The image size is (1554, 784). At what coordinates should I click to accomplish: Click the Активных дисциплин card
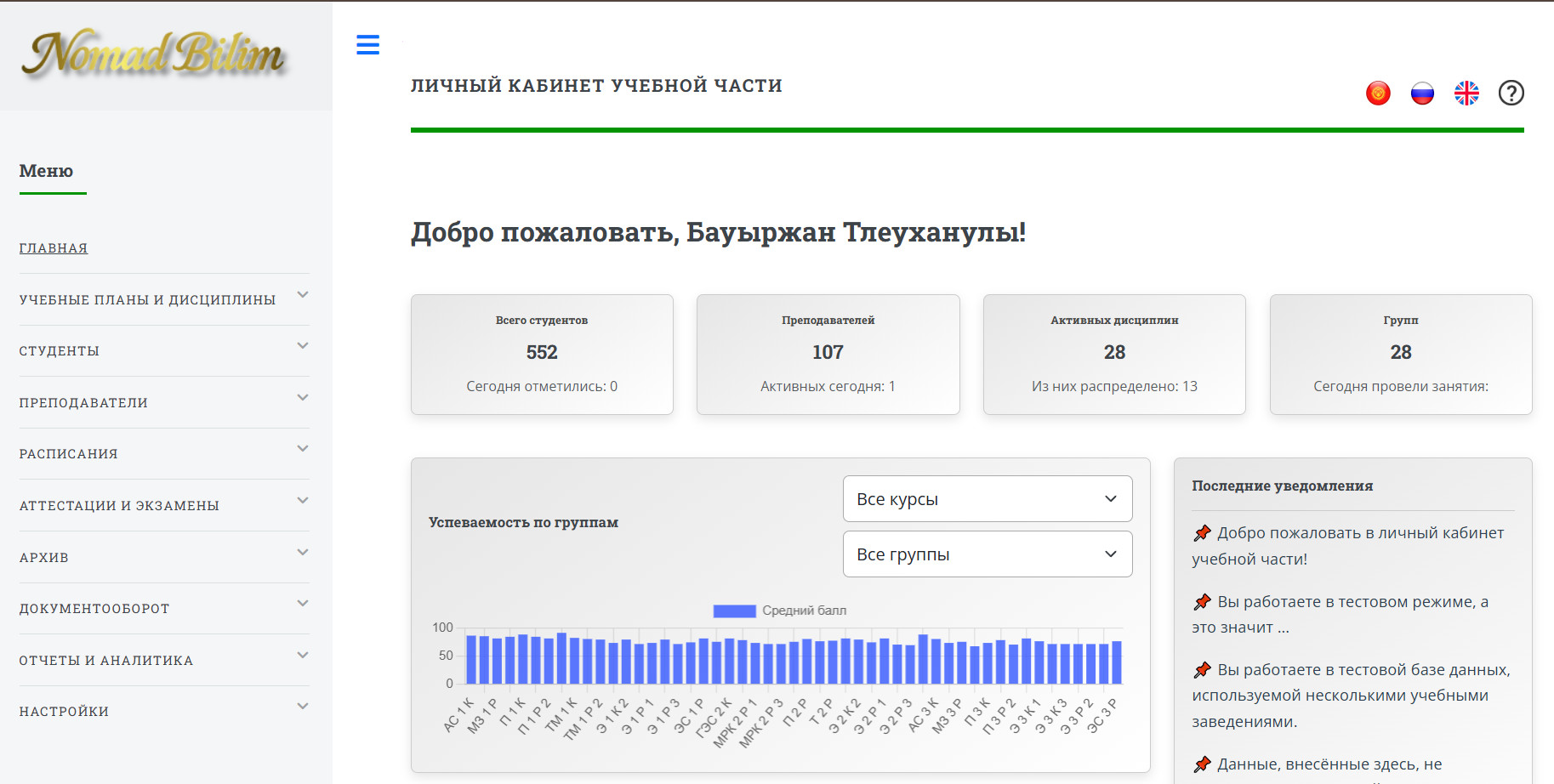(1114, 354)
